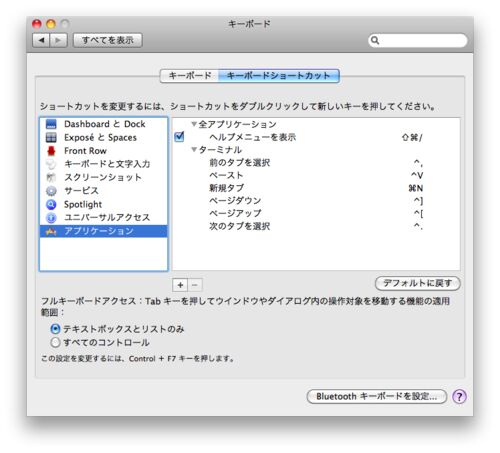Screen dimensions: 500x453
Task: Click Bluetooth キーボードを設定… button
Action: pos(377,397)
